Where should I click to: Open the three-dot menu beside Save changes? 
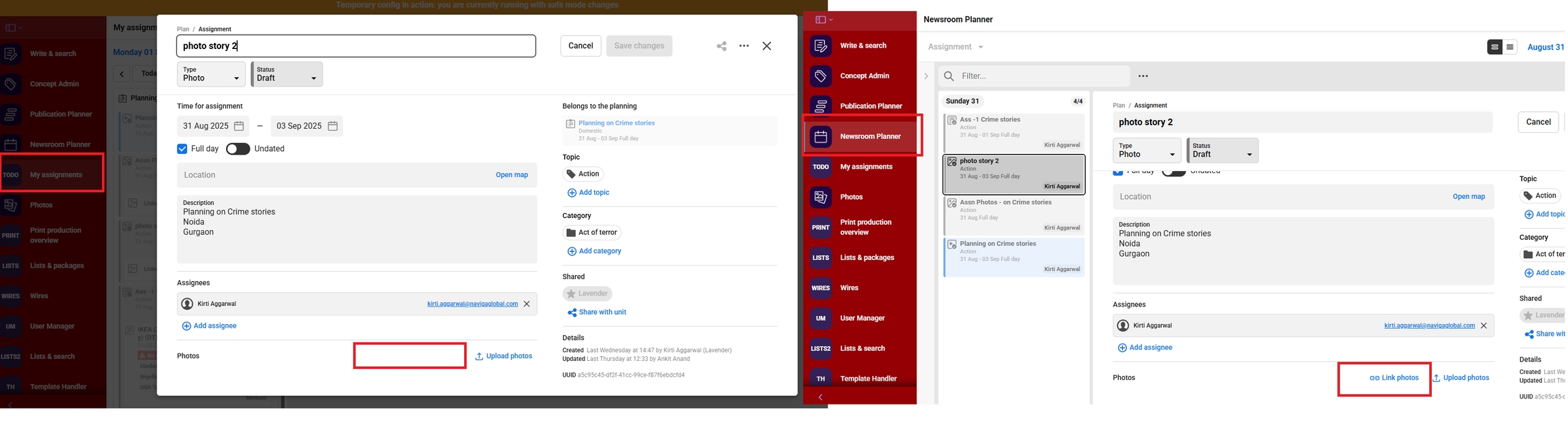click(x=744, y=46)
